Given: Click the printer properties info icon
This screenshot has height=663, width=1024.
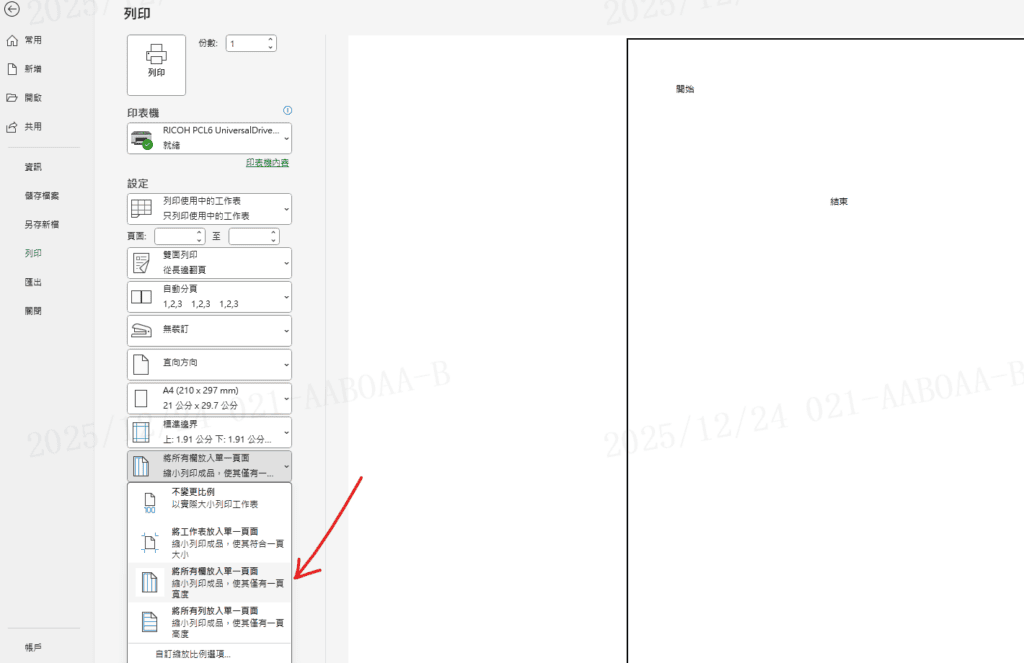Looking at the screenshot, I should tap(287, 110).
